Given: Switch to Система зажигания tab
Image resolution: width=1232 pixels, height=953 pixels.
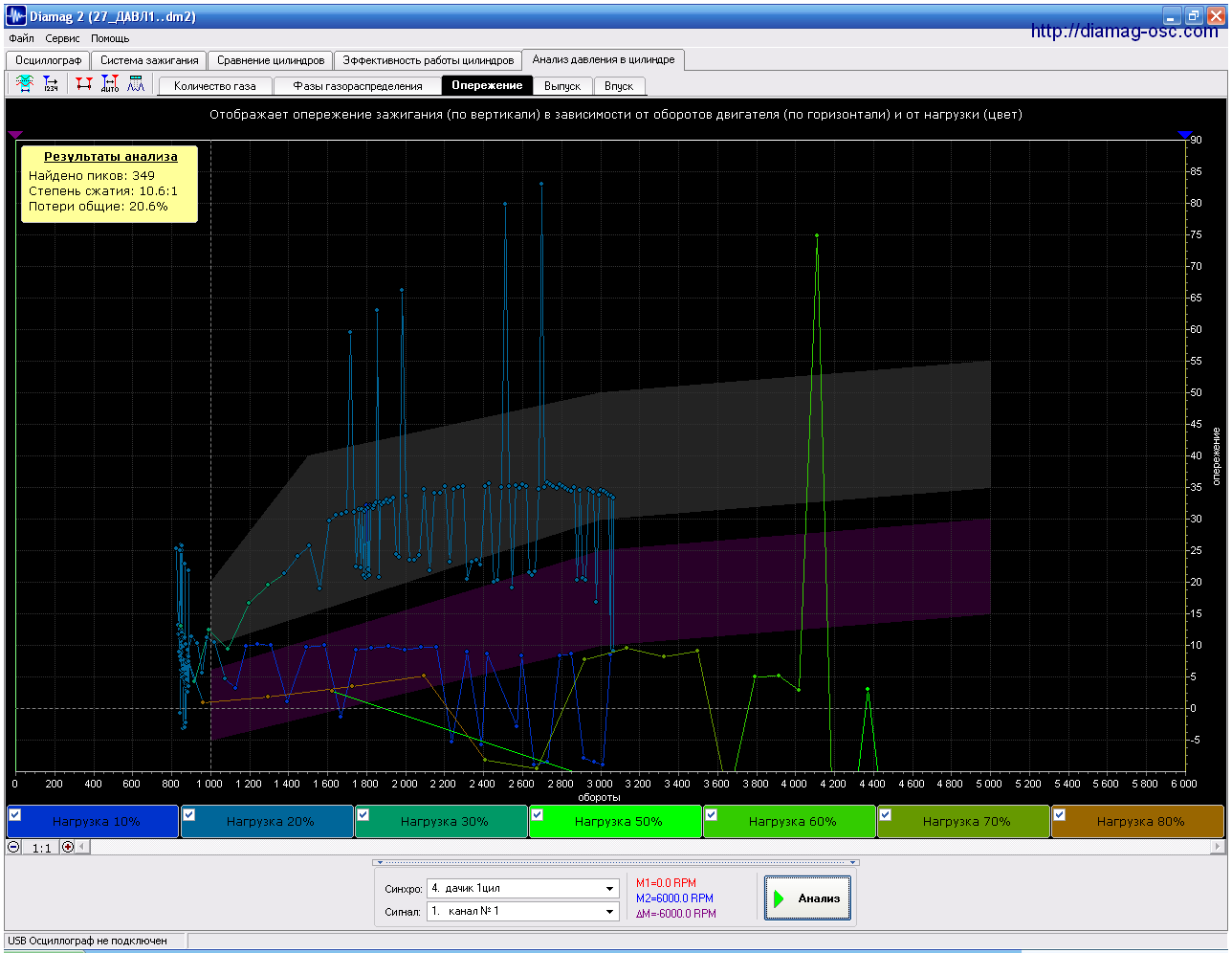Looking at the screenshot, I should 149,60.
